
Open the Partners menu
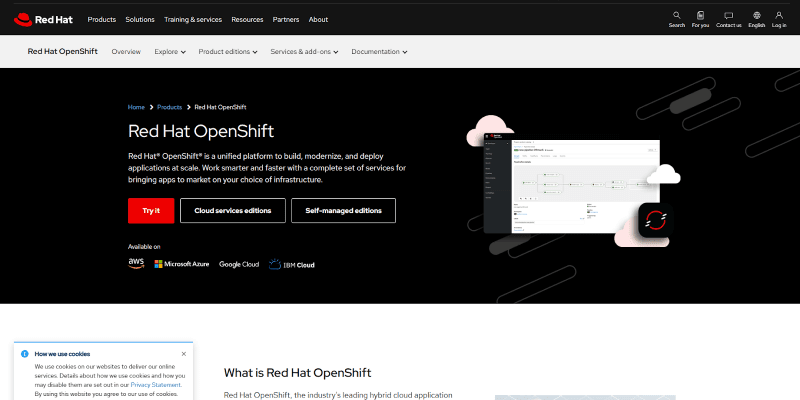point(286,19)
